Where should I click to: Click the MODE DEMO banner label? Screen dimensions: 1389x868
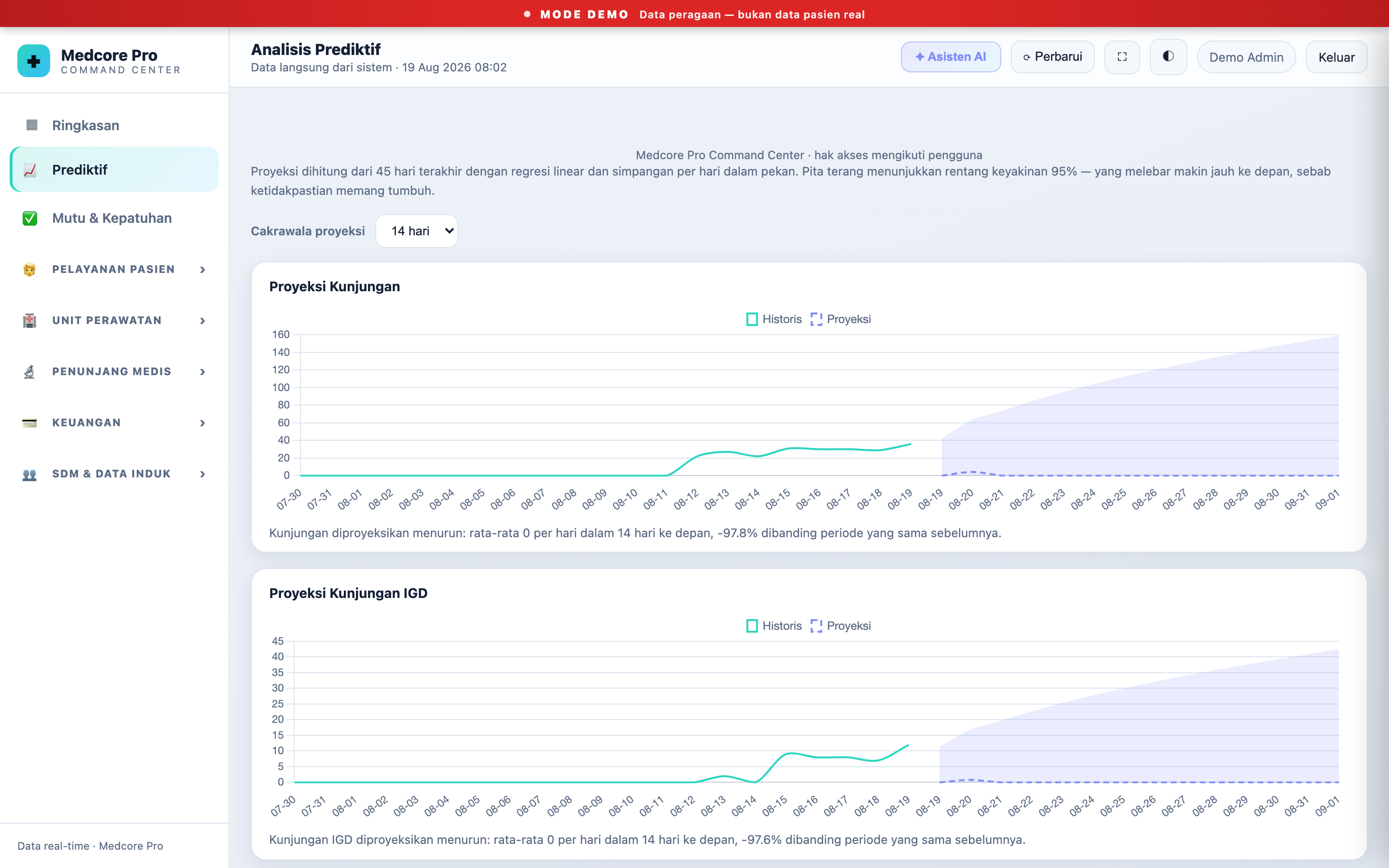585,14
